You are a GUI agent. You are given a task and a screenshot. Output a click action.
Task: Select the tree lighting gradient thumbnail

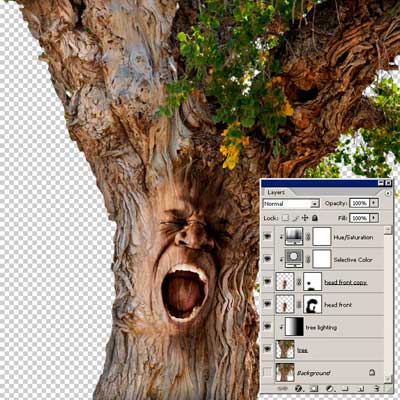[x=294, y=326]
